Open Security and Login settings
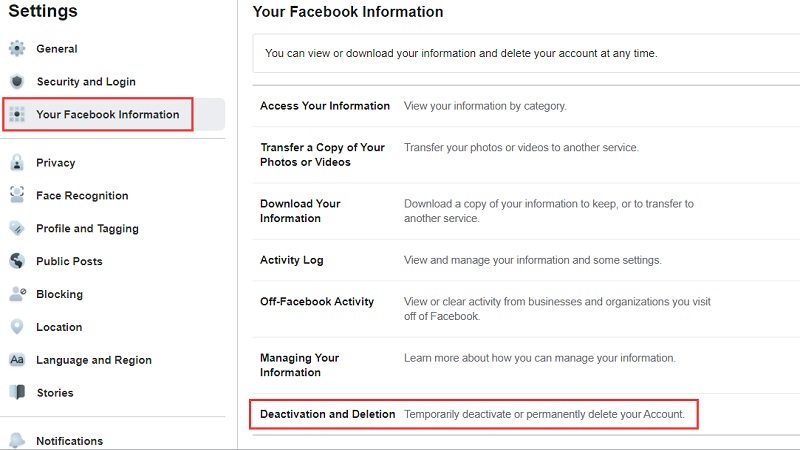The width and height of the screenshot is (800, 450). (x=86, y=82)
